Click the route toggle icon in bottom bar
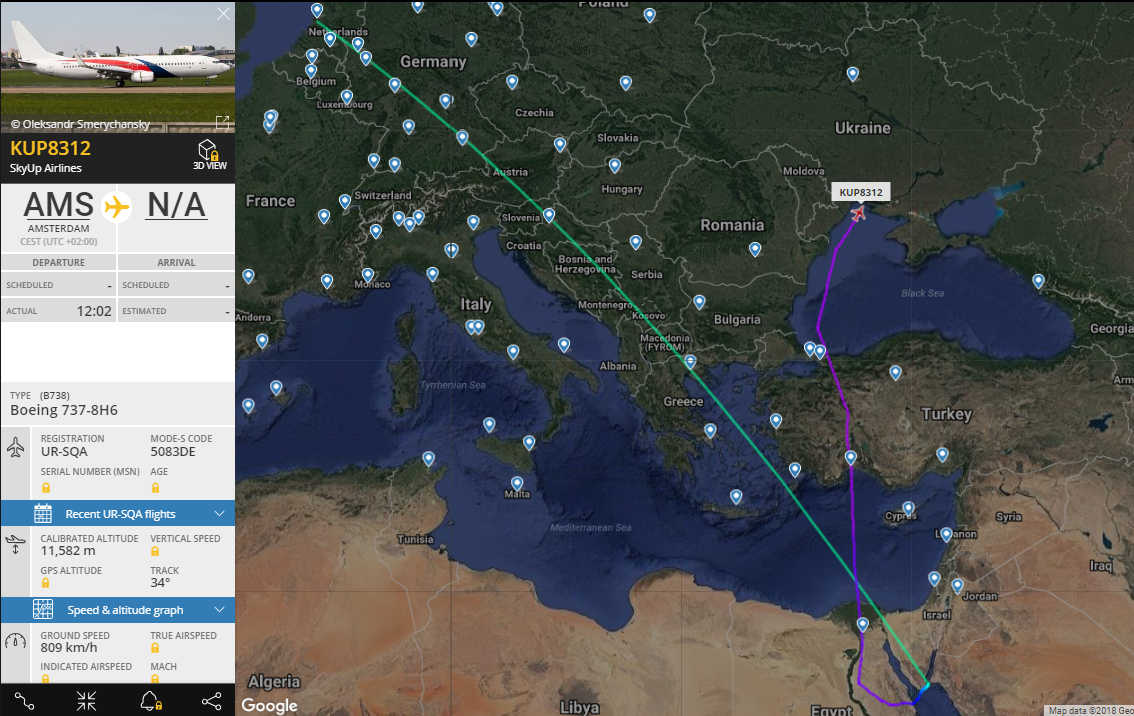The image size is (1134, 716). pos(25,700)
